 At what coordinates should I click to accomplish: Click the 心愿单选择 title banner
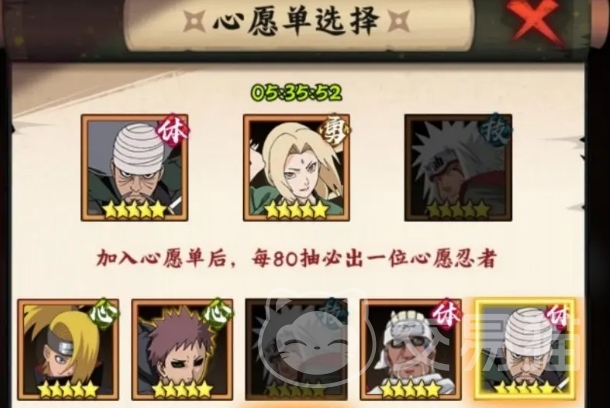pos(297,20)
